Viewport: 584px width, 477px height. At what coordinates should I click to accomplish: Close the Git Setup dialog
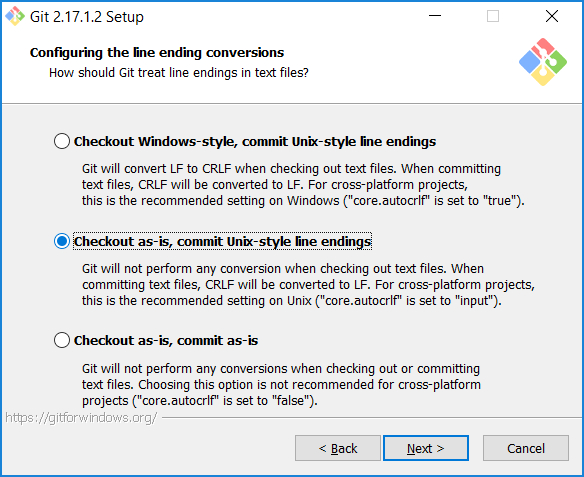[552, 16]
